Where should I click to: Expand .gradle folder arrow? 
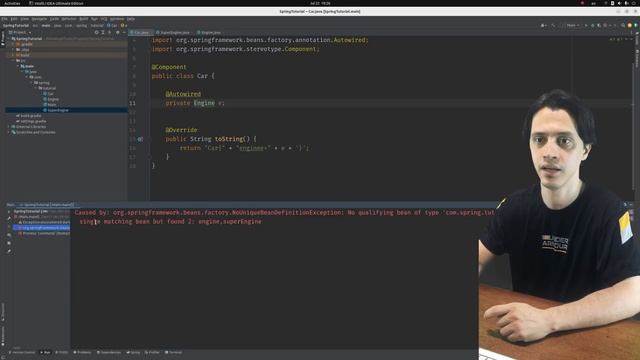[x=13, y=44]
